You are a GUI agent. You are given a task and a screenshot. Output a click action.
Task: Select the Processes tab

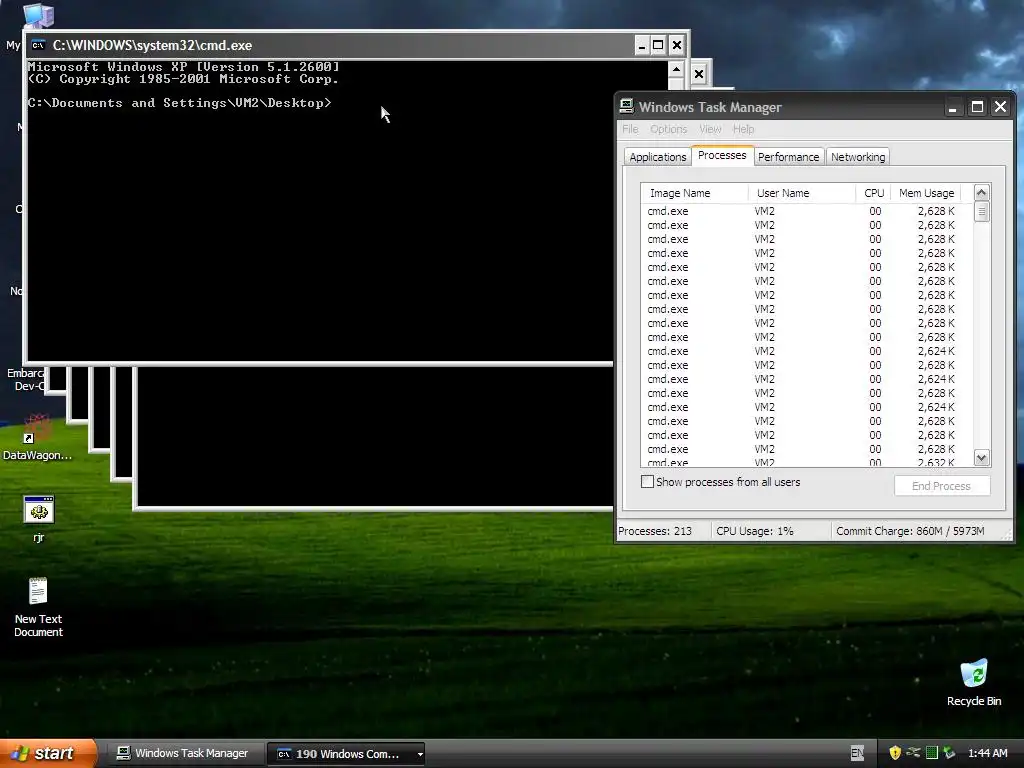pos(722,155)
